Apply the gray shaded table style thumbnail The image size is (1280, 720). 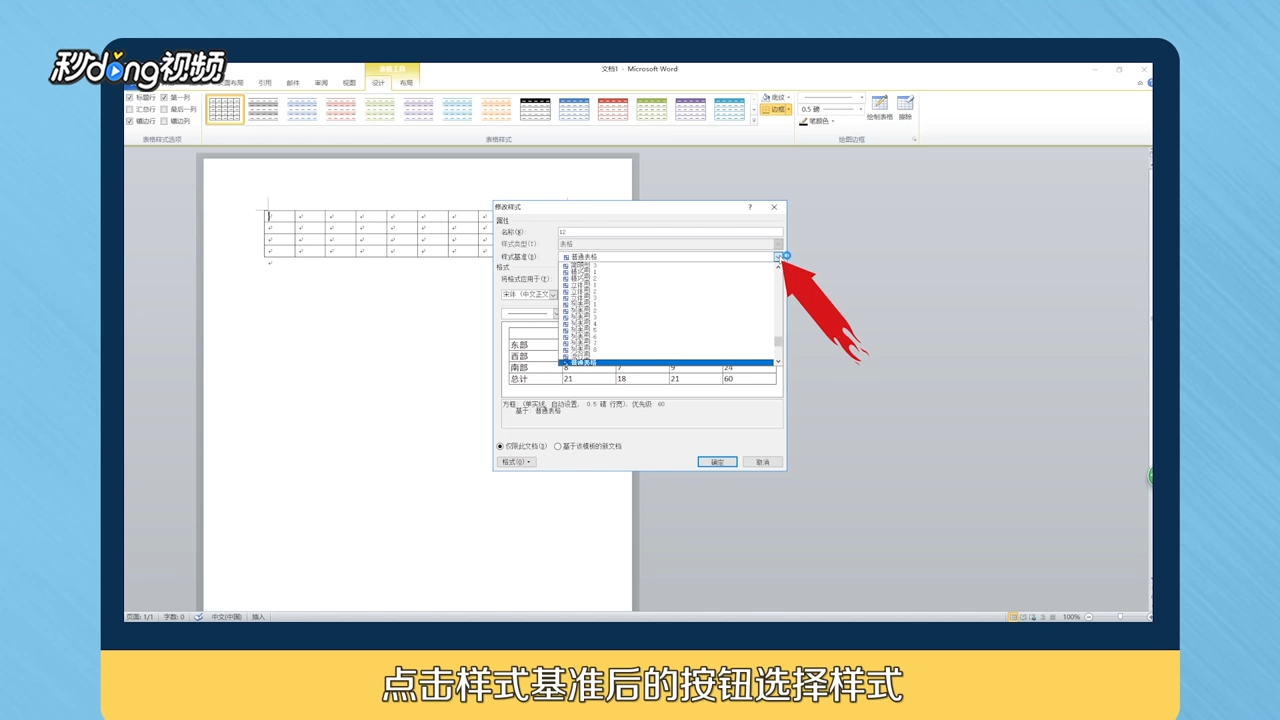(263, 109)
